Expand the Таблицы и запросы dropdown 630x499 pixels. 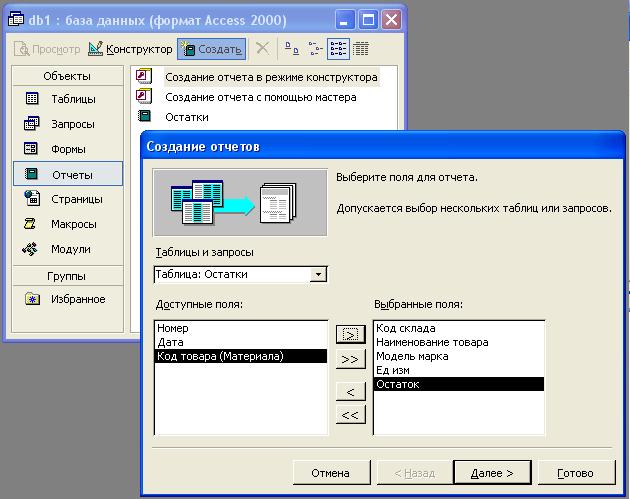318,274
